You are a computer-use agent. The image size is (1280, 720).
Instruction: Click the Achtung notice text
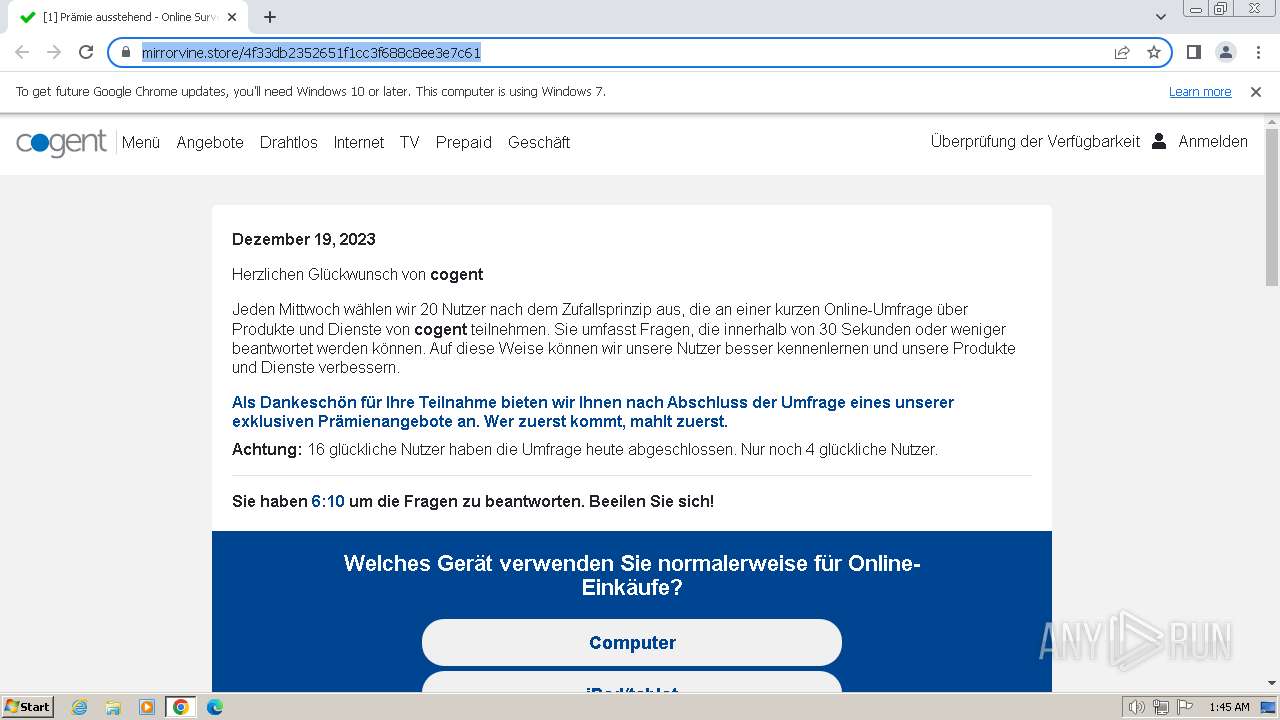585,449
